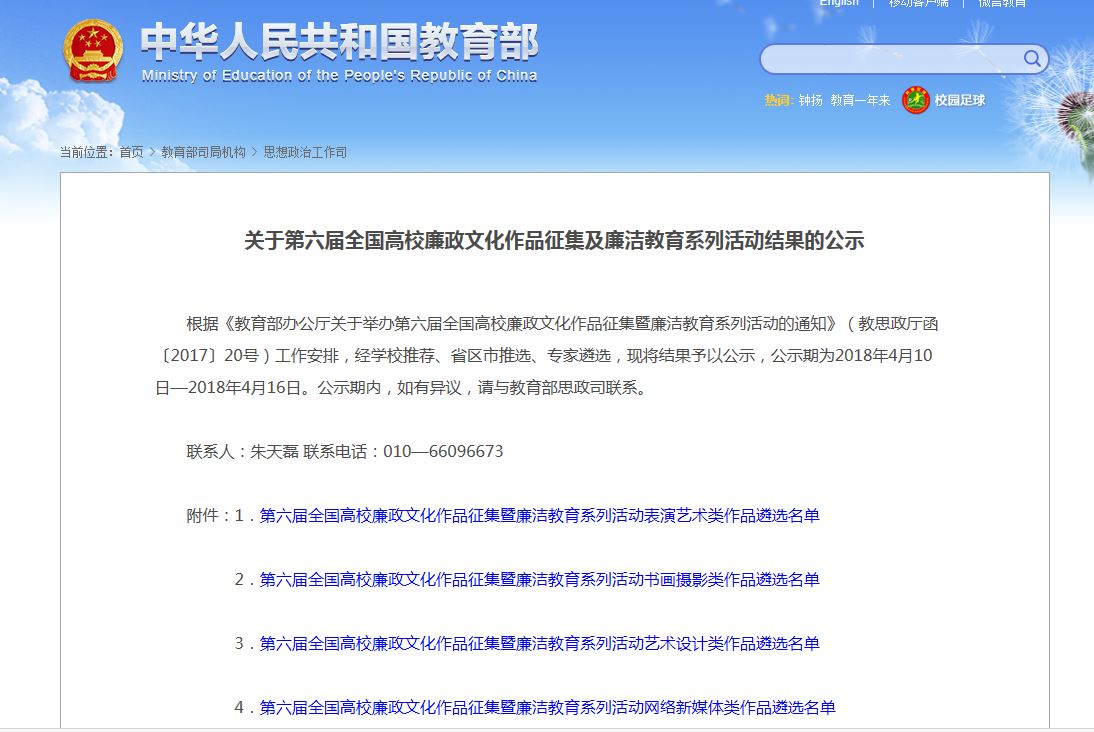Click the hot keyword 教育一年来

[x=860, y=101]
